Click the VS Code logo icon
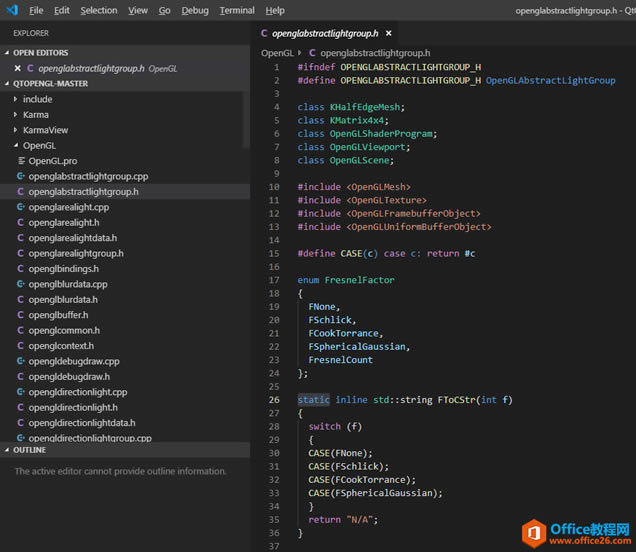636x552 pixels. (x=12, y=10)
